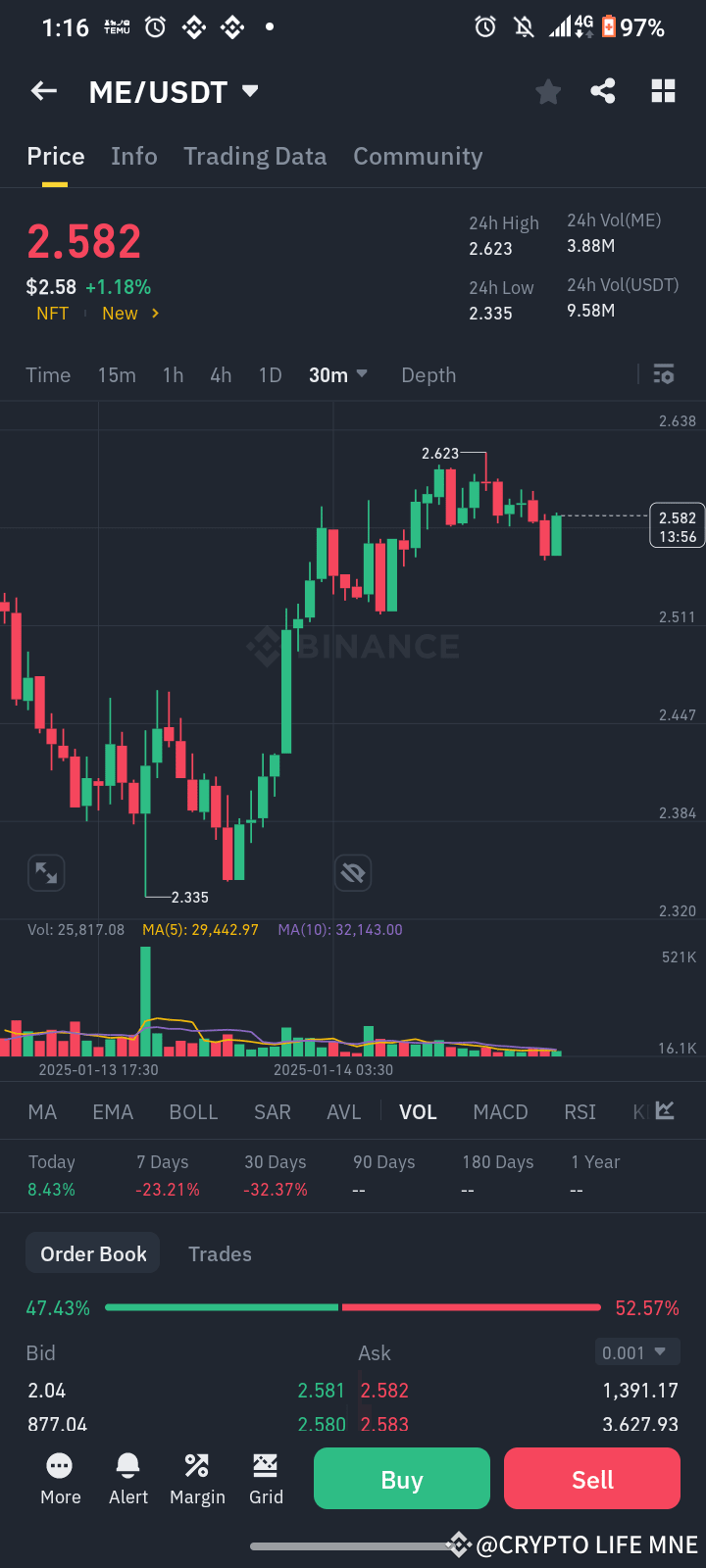Select the Margin trading icon
706x1568 pixels.
point(197,1478)
